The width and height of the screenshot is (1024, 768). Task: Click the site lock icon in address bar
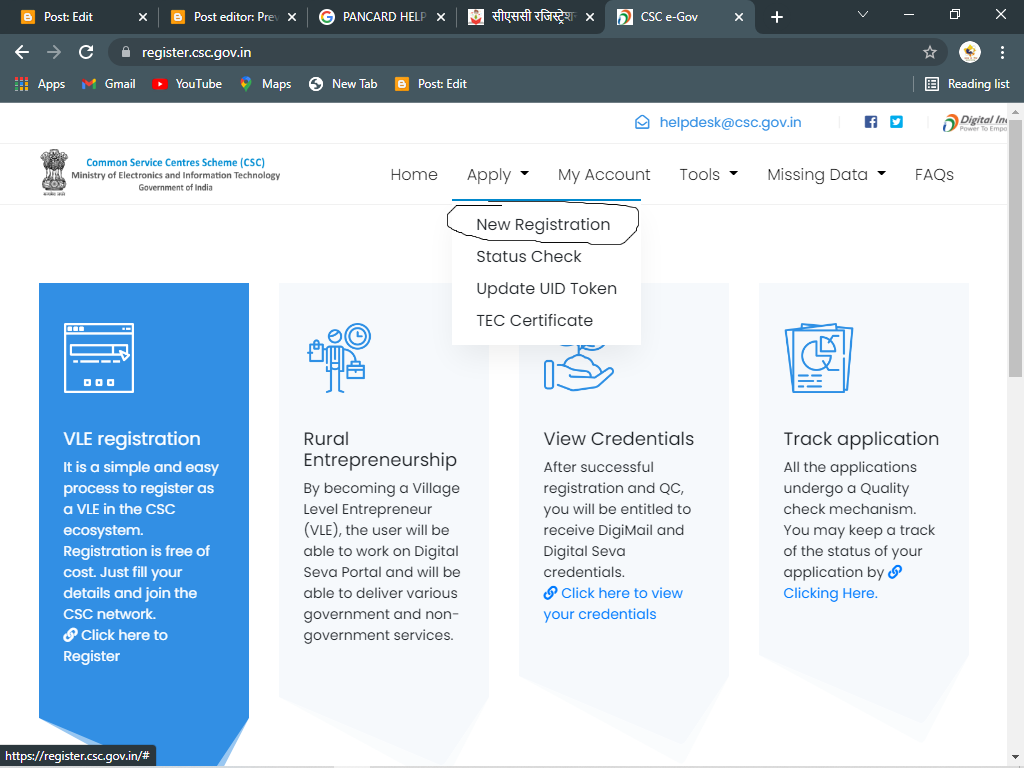[x=126, y=52]
